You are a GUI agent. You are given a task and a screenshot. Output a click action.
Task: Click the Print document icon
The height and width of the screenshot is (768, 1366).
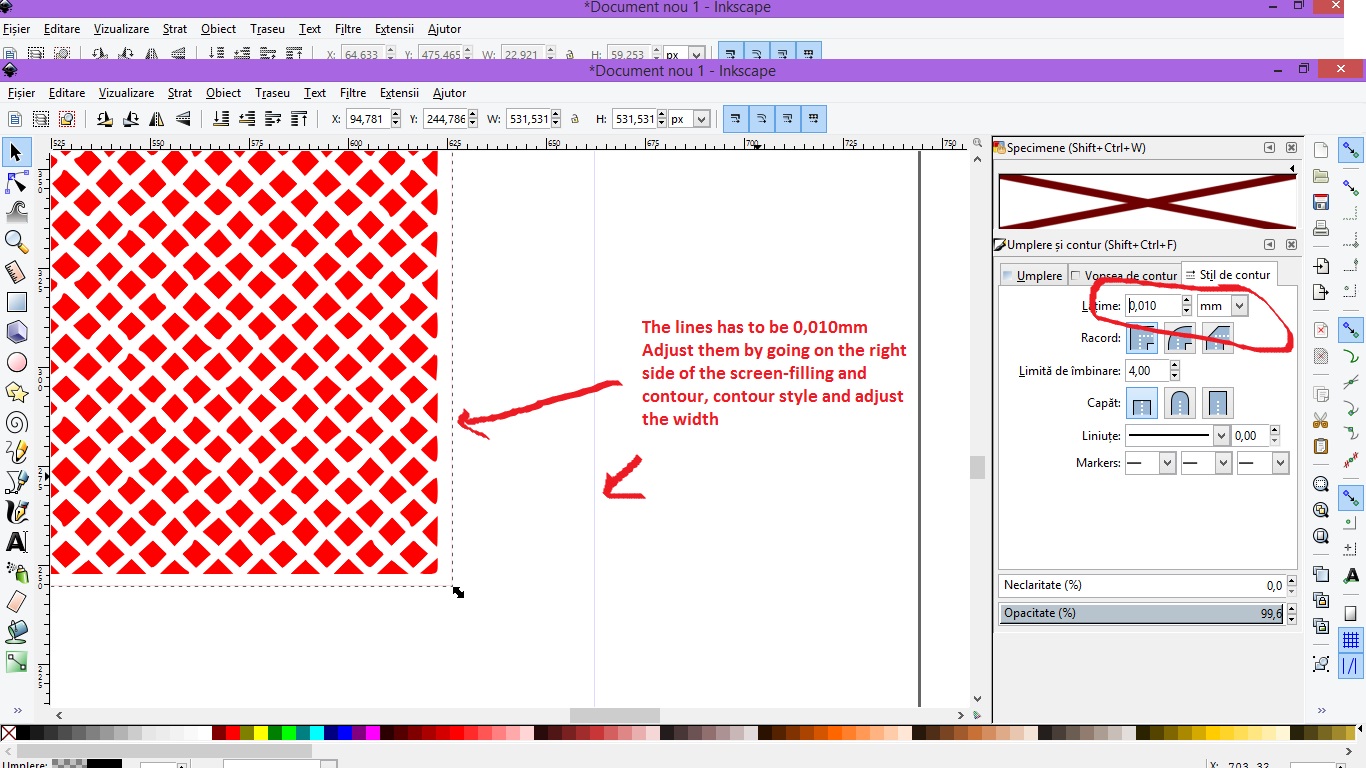1321,229
